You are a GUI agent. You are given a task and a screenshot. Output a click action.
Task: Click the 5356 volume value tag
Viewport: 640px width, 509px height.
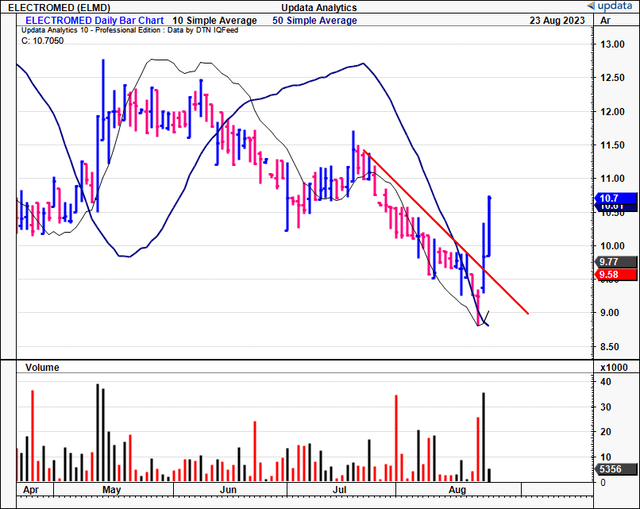pos(616,469)
